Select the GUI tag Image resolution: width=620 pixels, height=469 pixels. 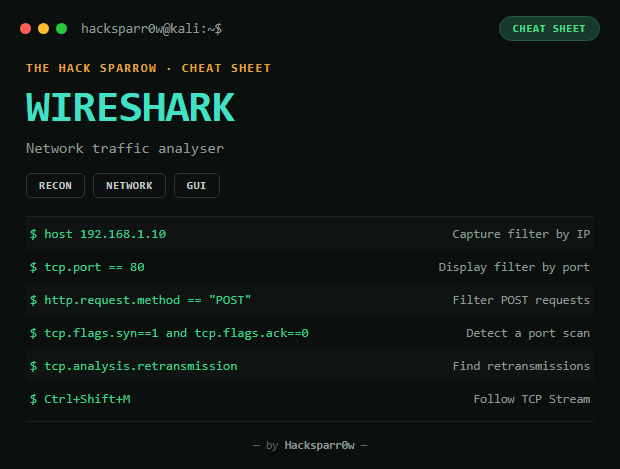[197, 185]
